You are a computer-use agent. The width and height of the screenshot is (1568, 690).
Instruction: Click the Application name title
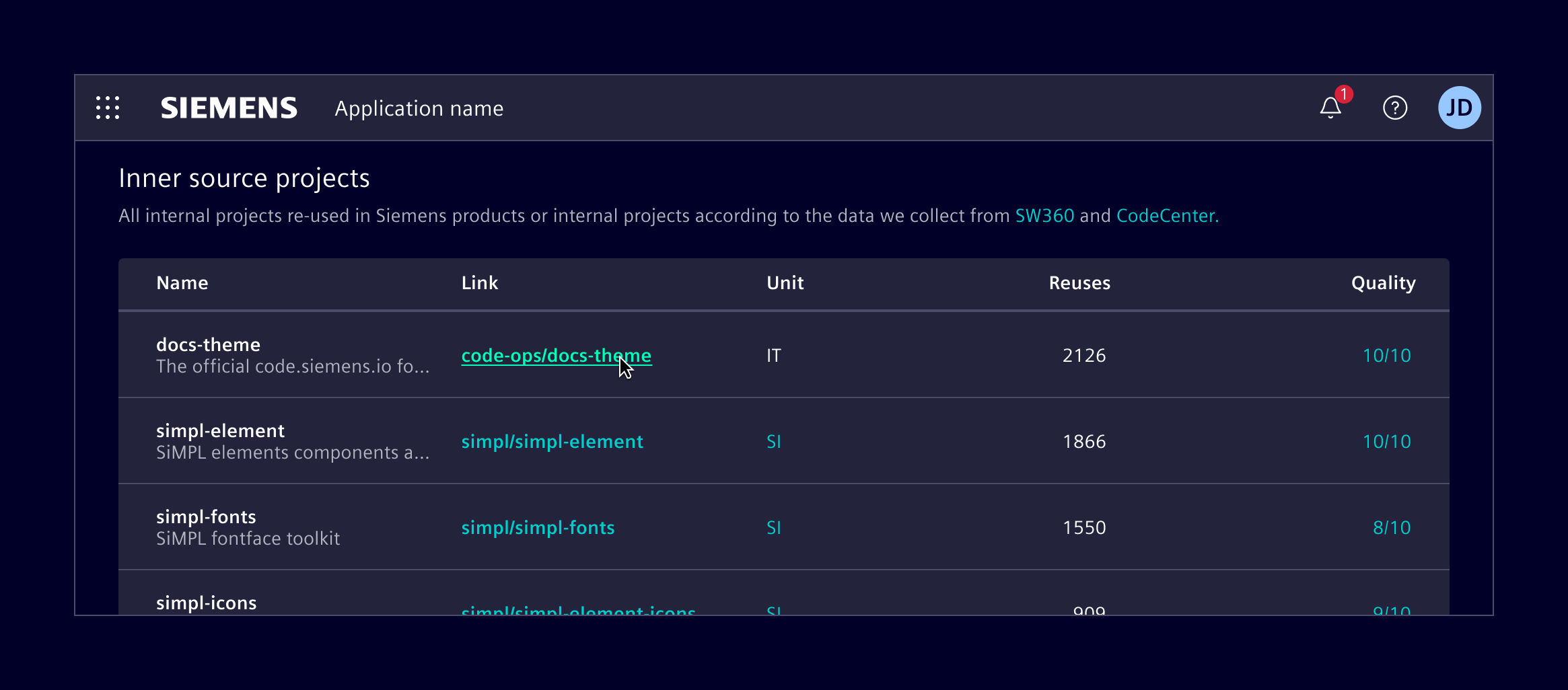419,108
